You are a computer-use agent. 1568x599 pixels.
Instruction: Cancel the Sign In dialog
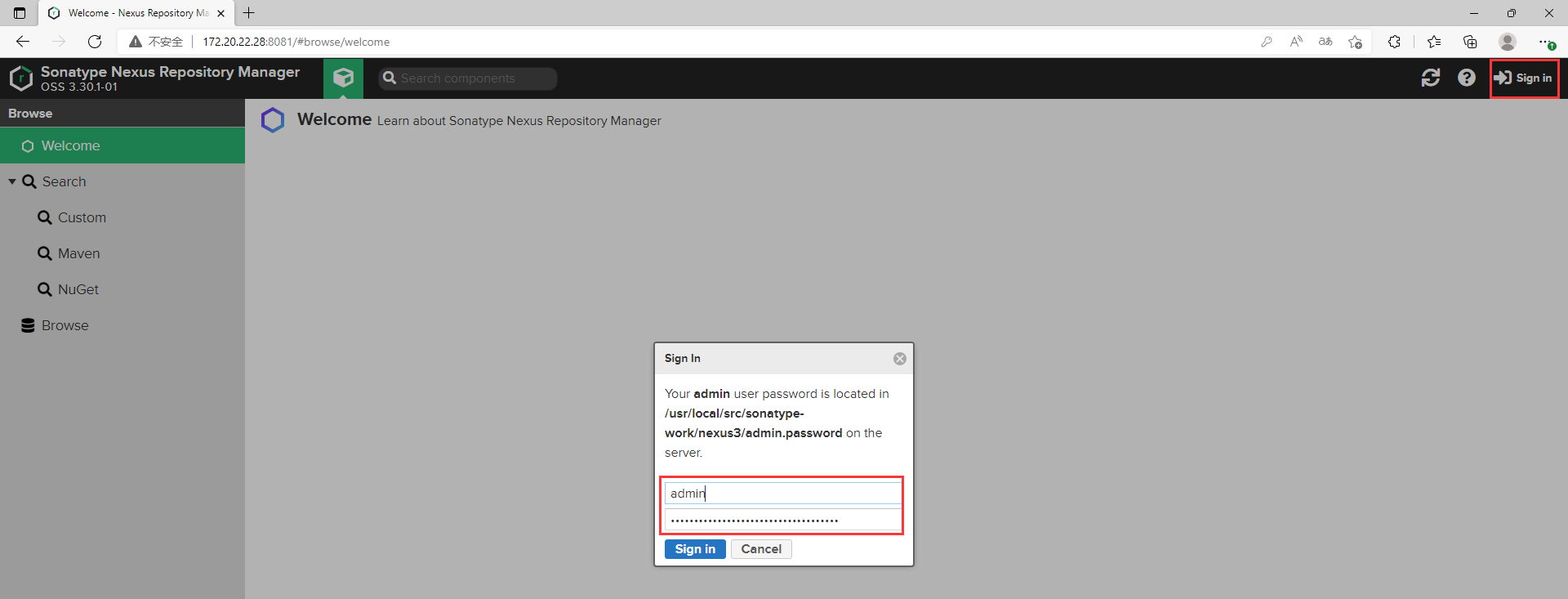[x=761, y=549]
